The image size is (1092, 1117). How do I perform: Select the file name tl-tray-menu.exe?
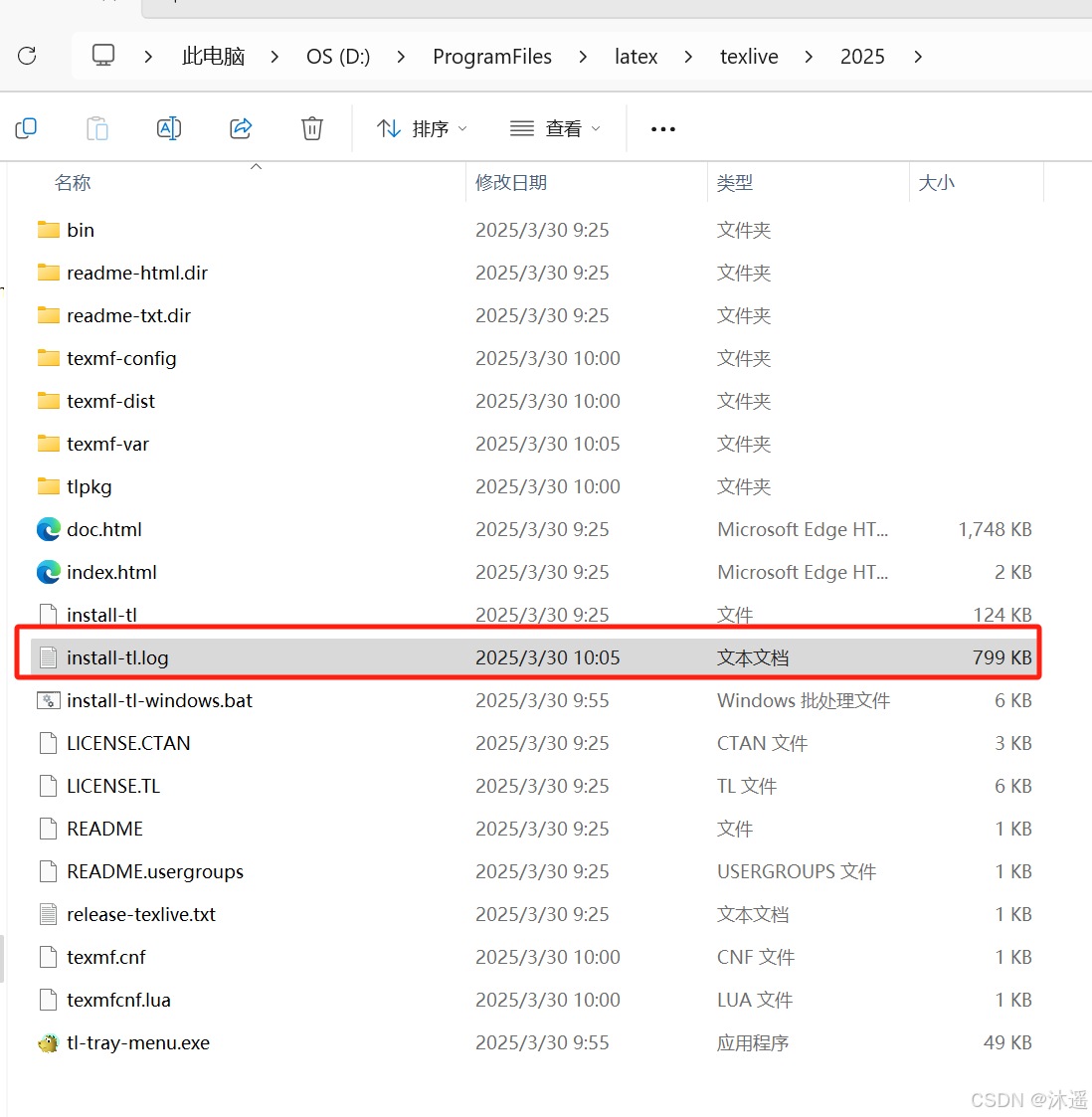click(138, 1043)
